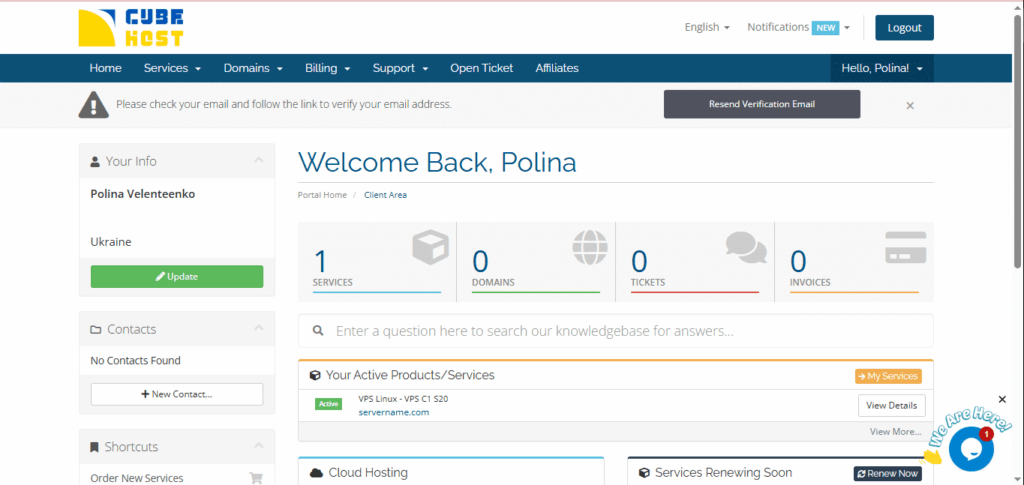Click the Tickets speech bubbles tile

click(x=695, y=261)
